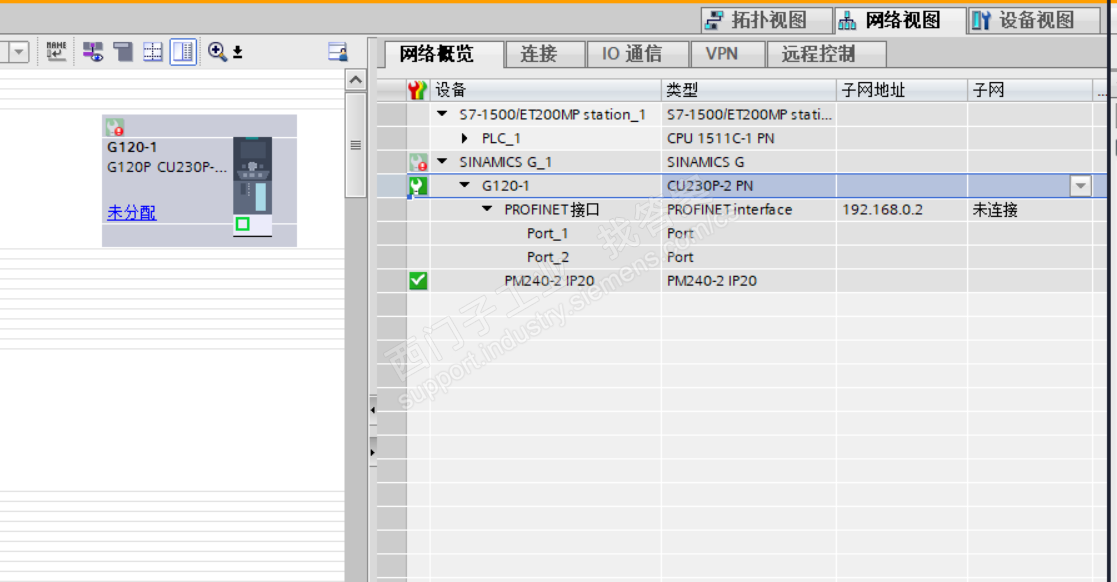Screen dimensions: 1117x582
Task: Click the show address labels icon
Action: (93, 51)
